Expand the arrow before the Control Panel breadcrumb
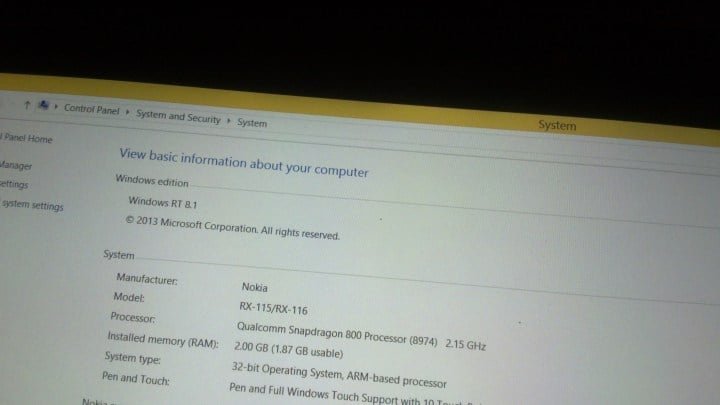Screen dimensions: 720x405 pos(56,107)
